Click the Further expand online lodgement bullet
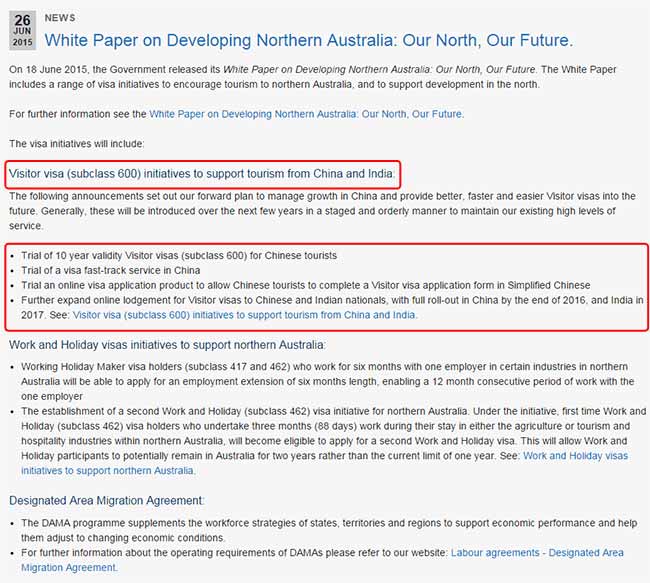 coord(332,307)
